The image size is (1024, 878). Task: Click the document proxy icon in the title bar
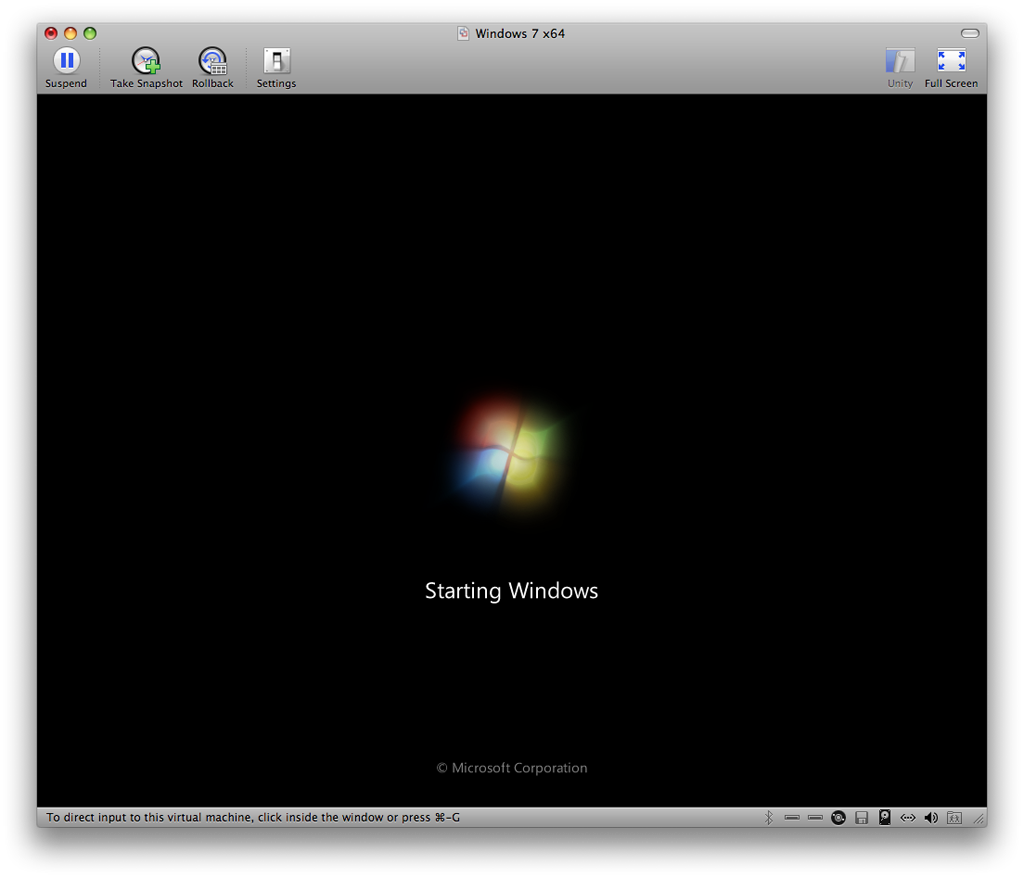pos(463,33)
